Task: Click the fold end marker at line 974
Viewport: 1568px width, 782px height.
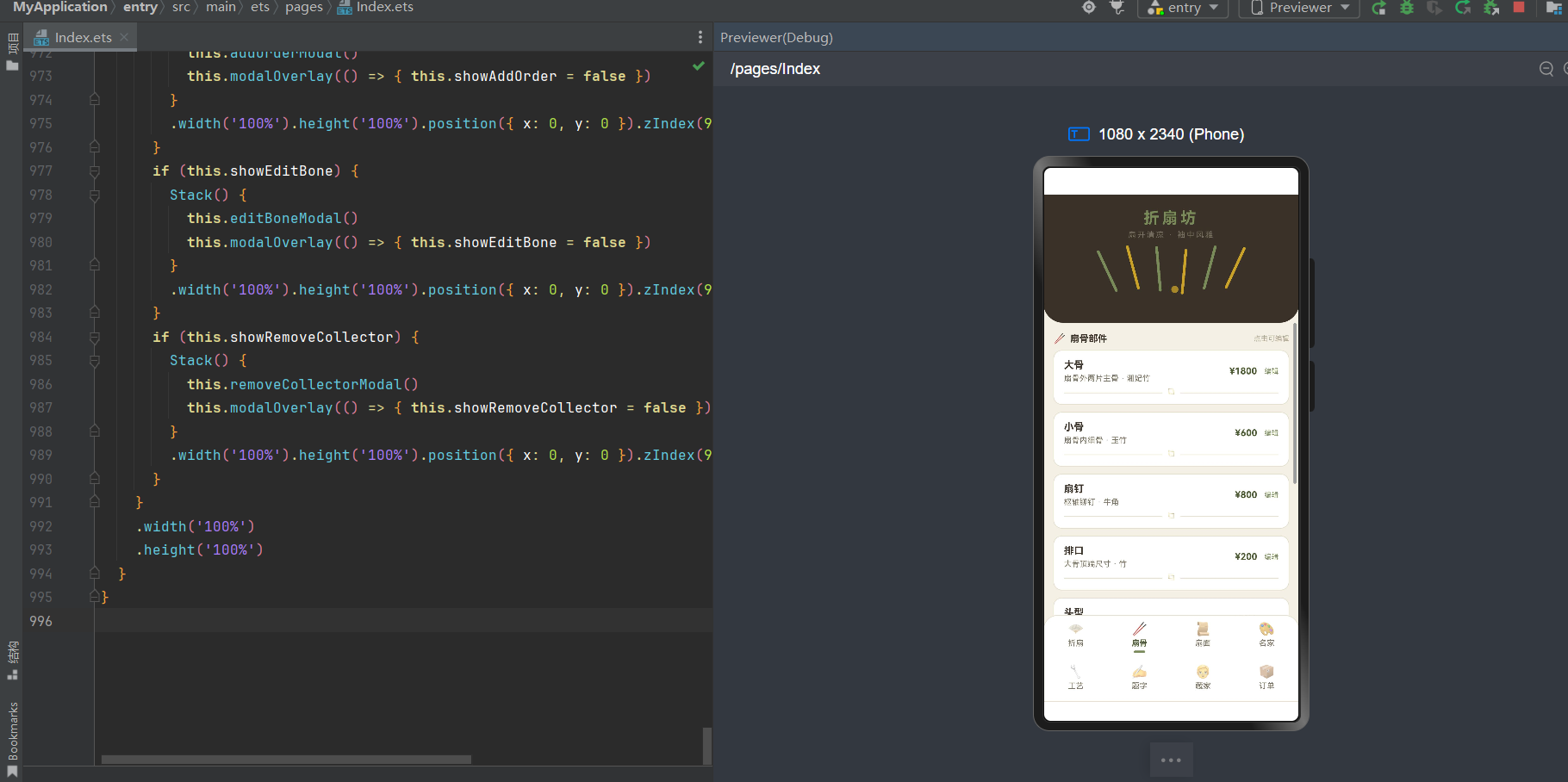Action: click(x=95, y=100)
